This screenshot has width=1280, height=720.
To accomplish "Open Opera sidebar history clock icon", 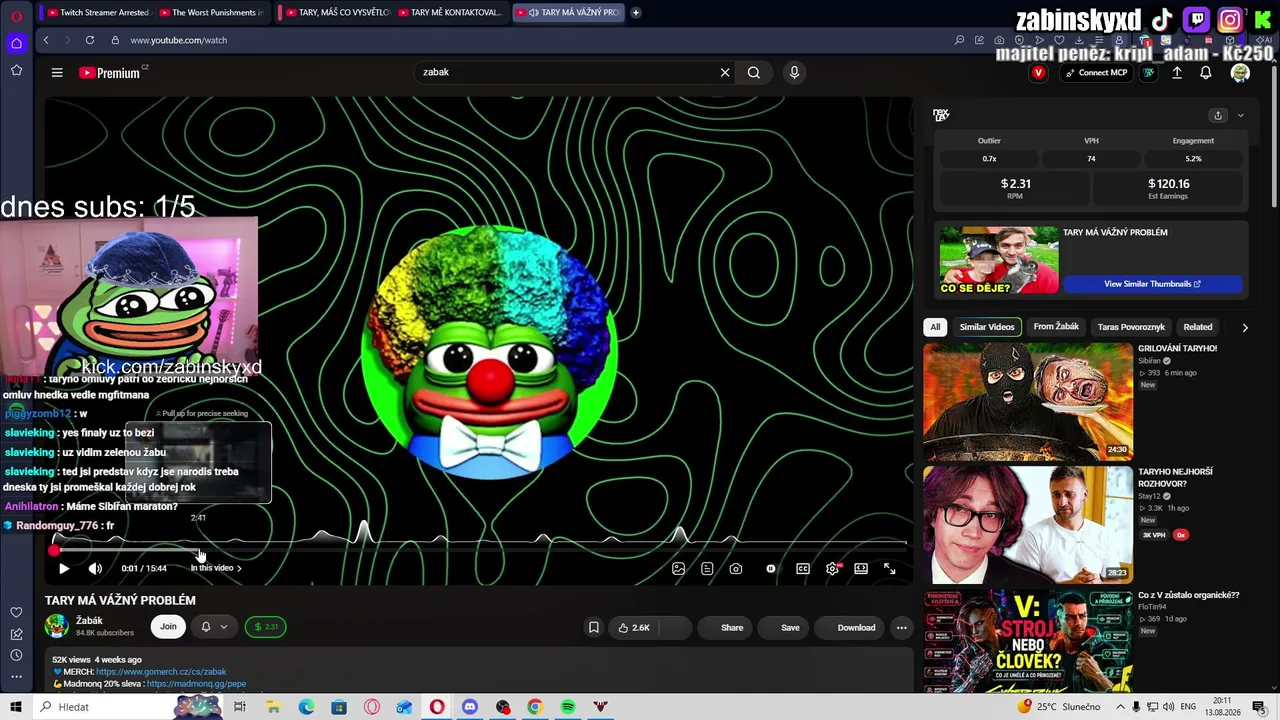I will (x=16, y=655).
